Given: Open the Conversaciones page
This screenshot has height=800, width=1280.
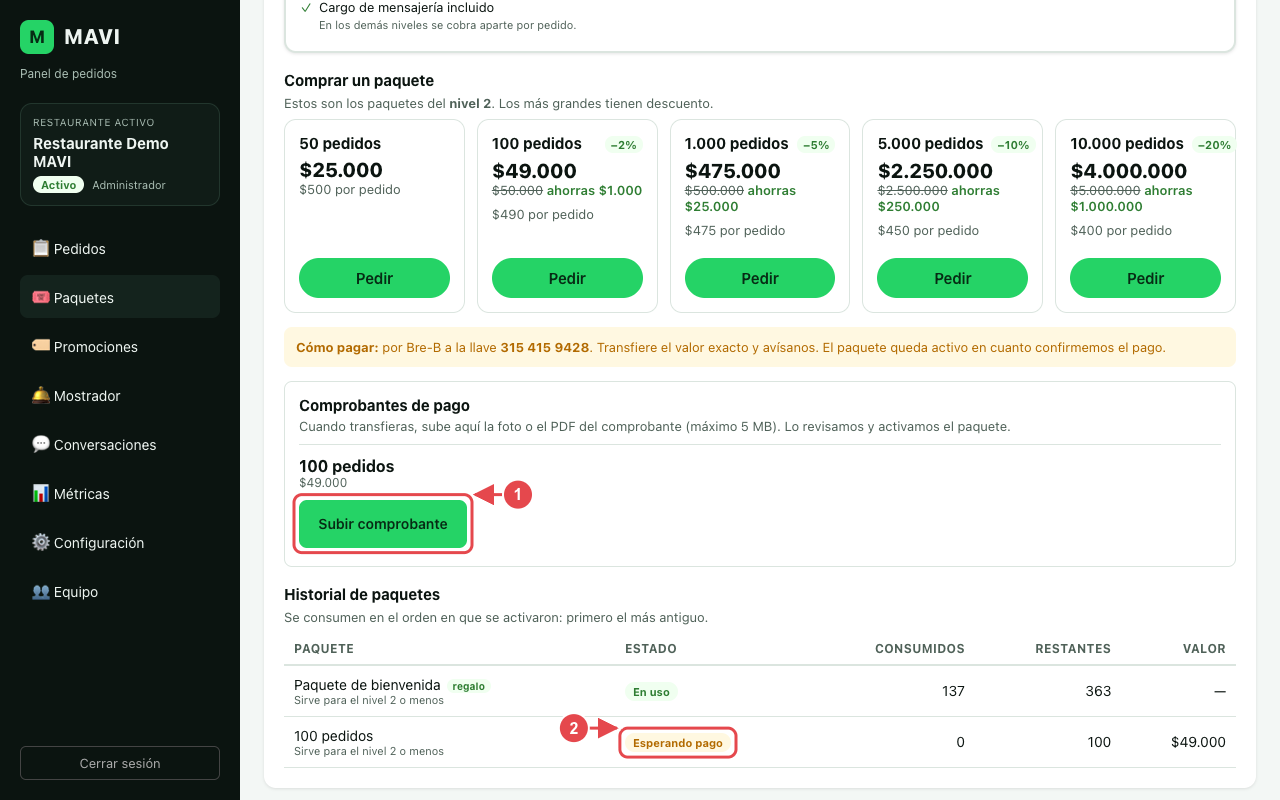Looking at the screenshot, I should (x=120, y=444).
